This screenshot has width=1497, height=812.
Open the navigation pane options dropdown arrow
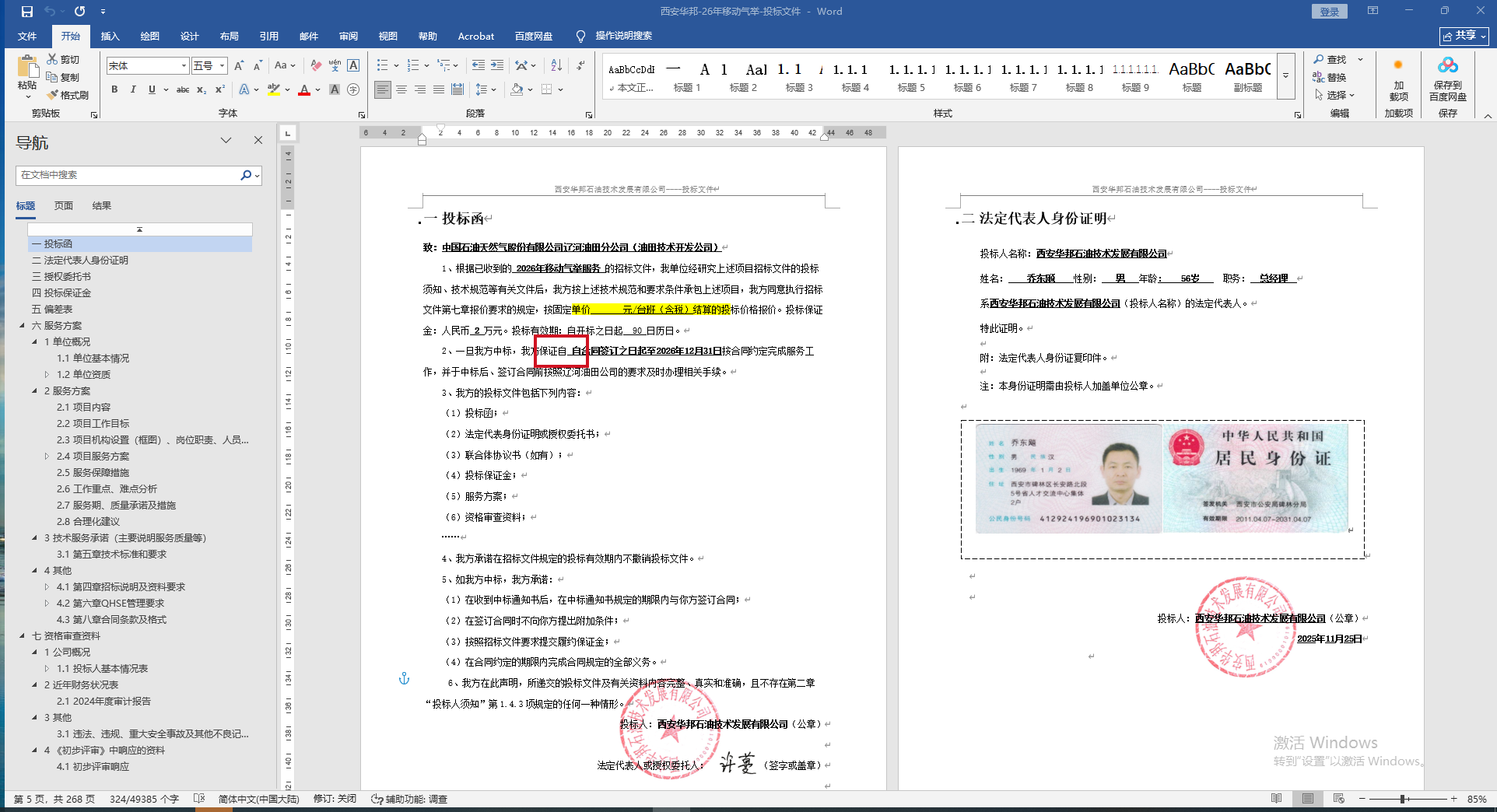pos(226,141)
